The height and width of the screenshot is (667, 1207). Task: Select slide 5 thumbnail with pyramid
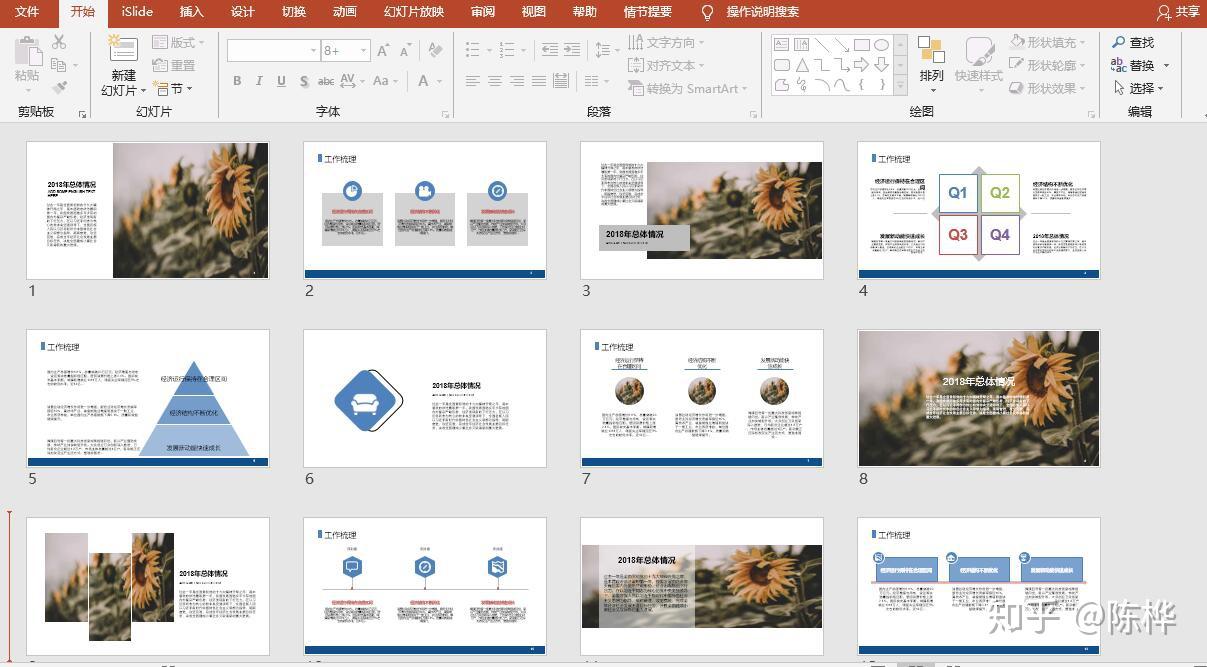pyautogui.click(x=148, y=398)
